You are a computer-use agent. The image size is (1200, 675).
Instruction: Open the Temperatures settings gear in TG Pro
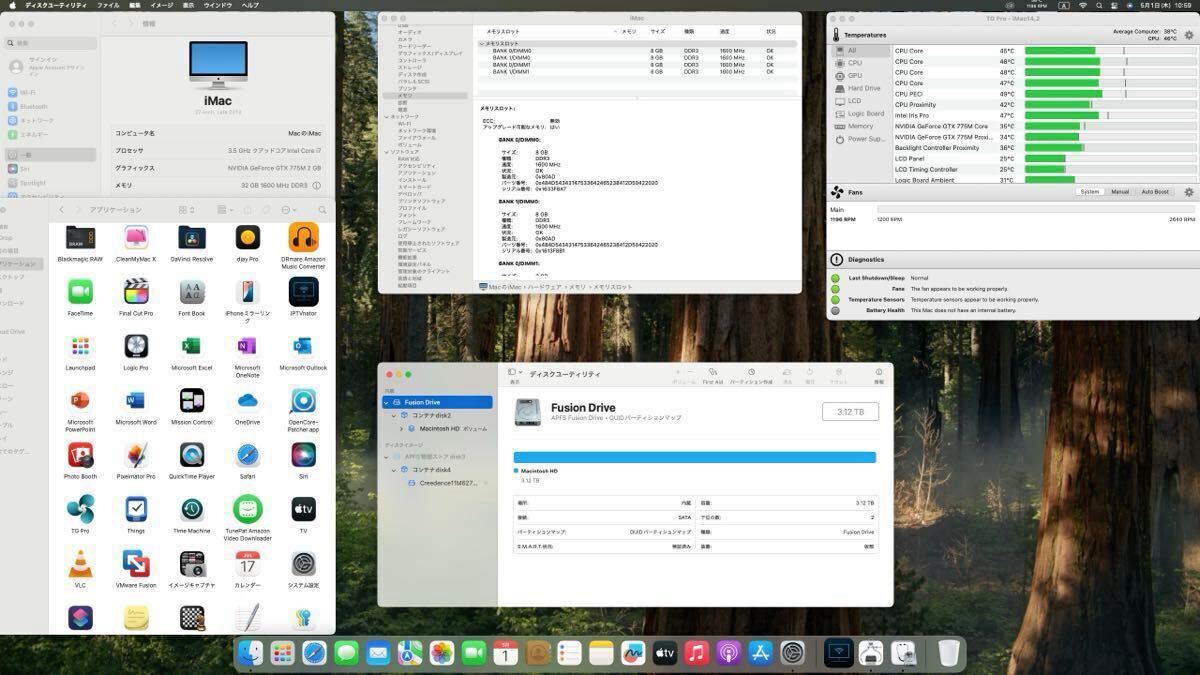1189,35
